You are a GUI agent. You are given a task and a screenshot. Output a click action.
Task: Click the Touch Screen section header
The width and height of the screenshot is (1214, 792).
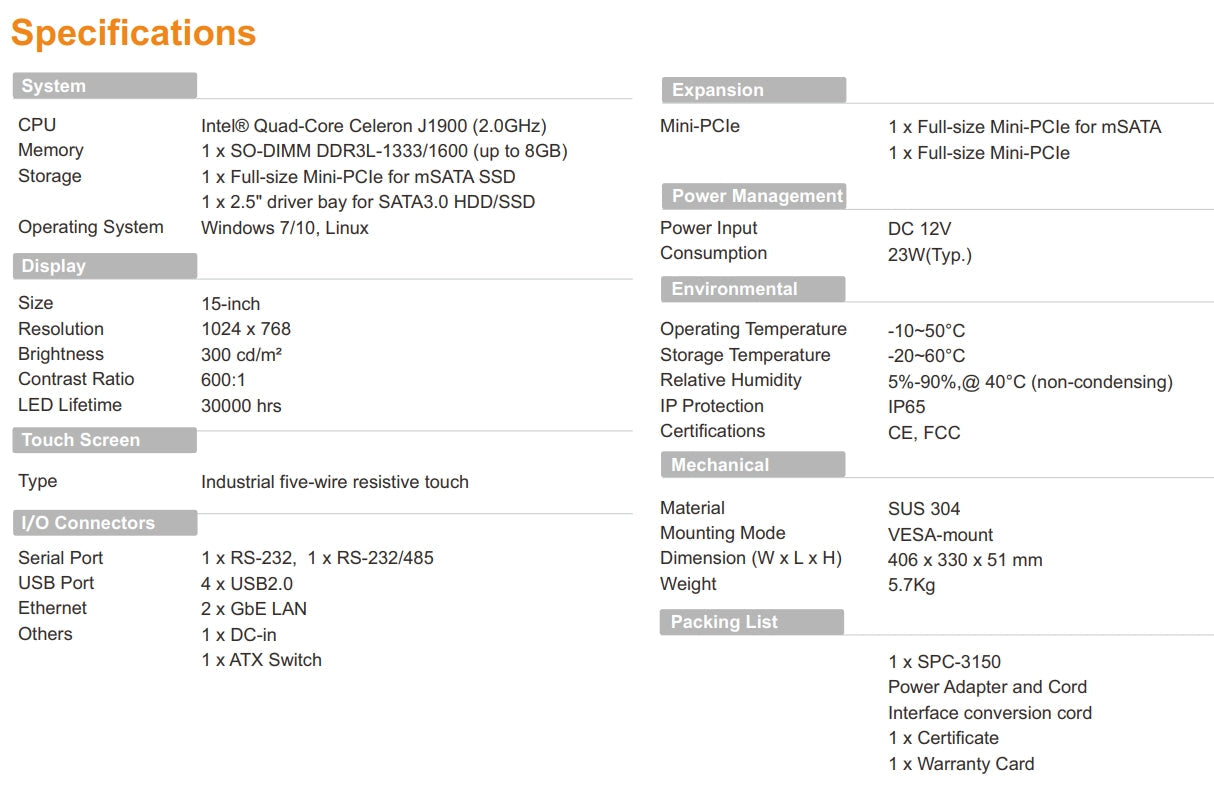pos(81,440)
